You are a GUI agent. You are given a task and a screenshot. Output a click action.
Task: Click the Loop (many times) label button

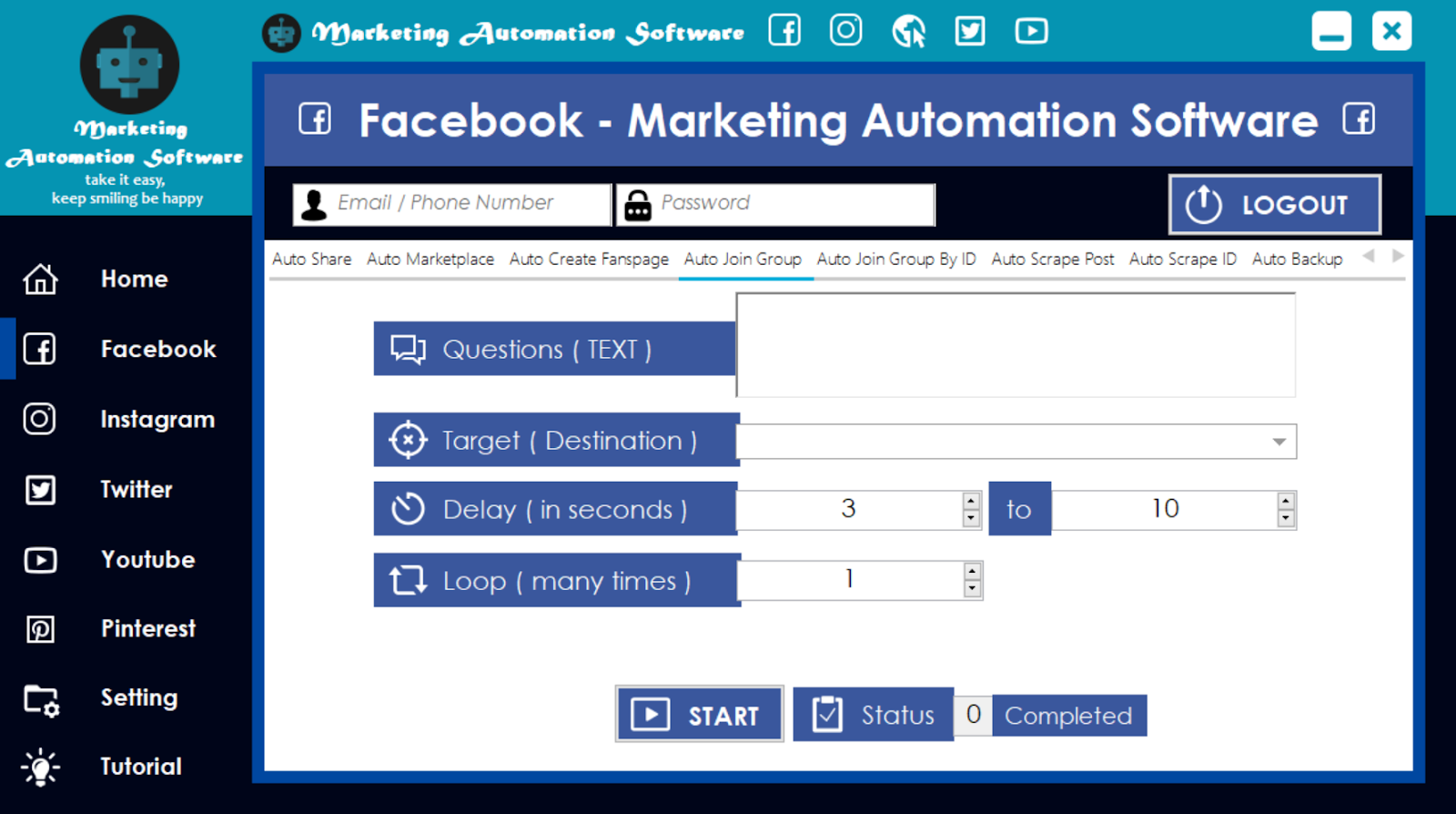point(557,580)
